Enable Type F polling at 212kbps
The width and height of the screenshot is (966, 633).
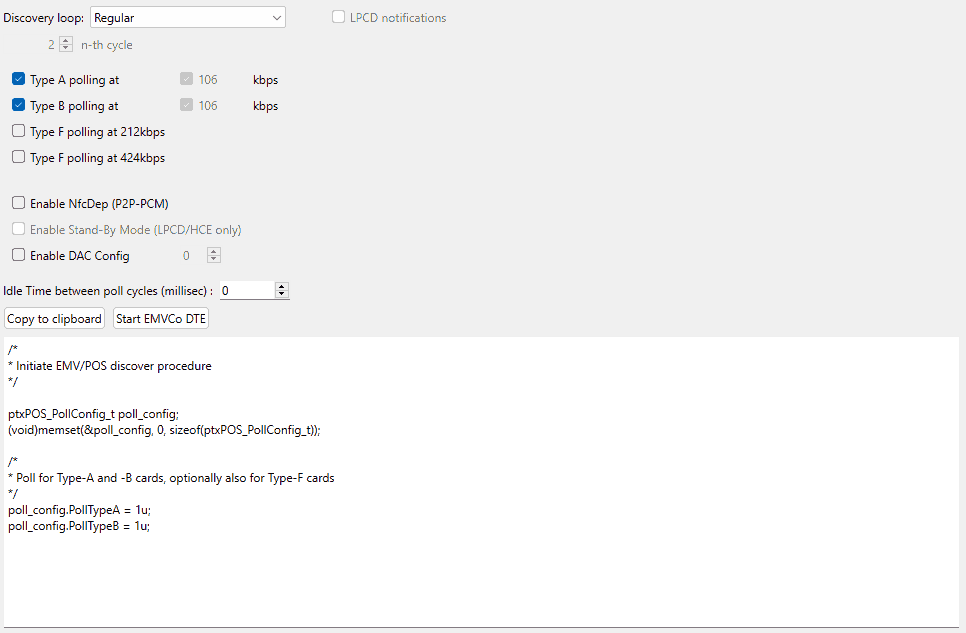click(x=18, y=131)
